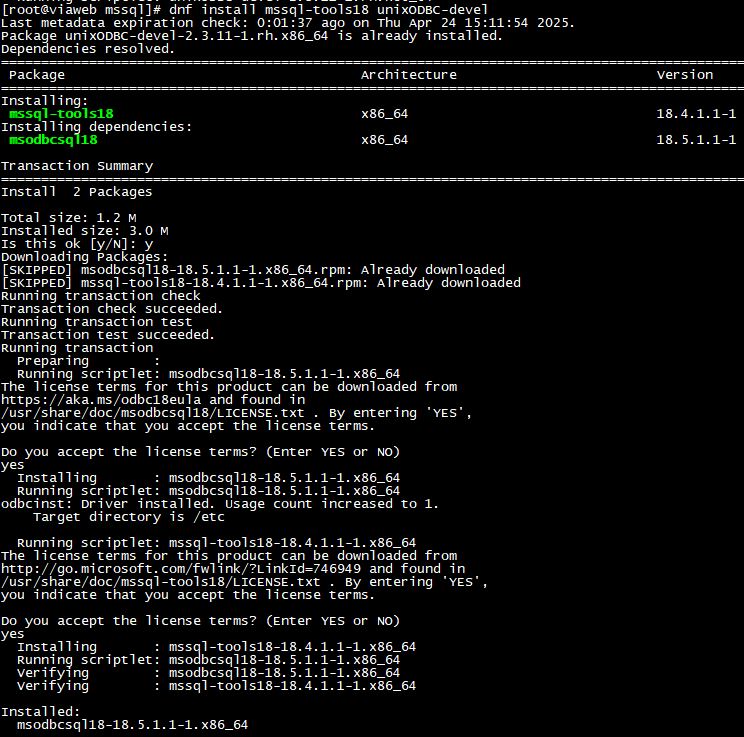Screen dimensions: 744x737
Task: Click the skipped msodbcsql18 rpm line
Action: tap(253, 270)
